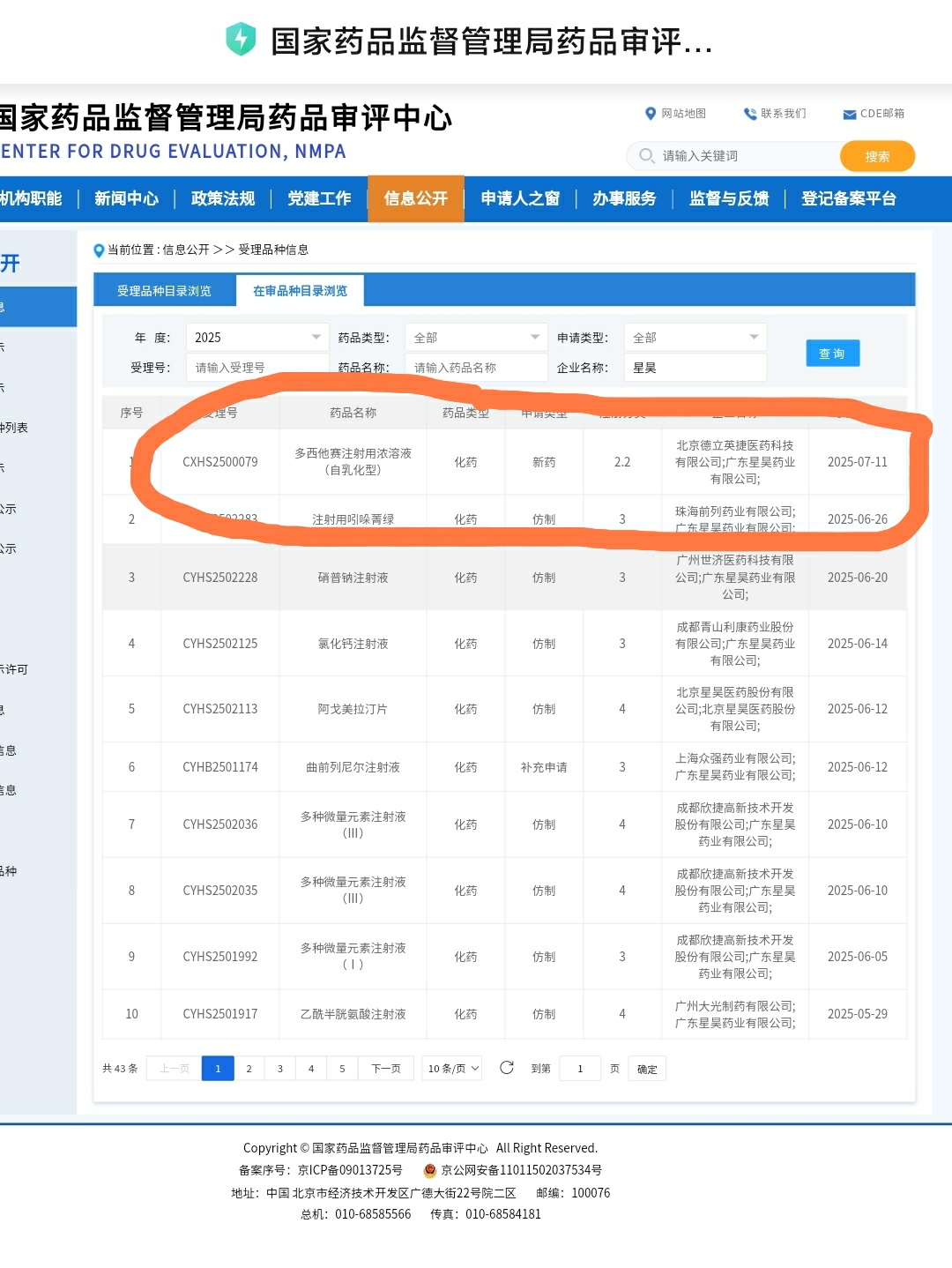Open the 10条/页 page size dropdown

pyautogui.click(x=452, y=1069)
